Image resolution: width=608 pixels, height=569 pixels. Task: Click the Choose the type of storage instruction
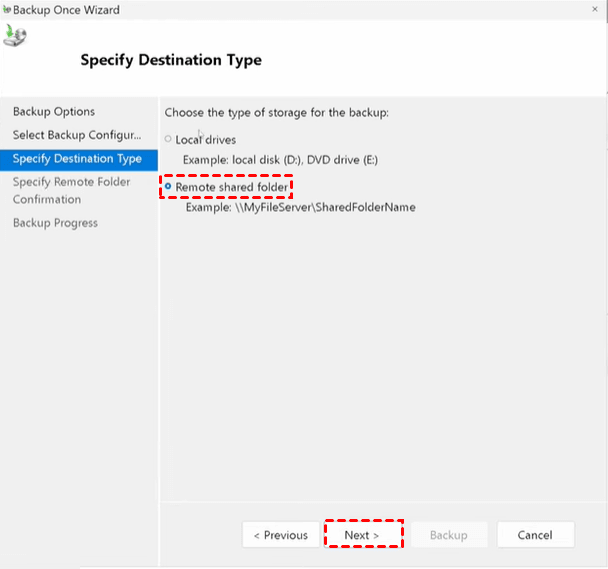tap(276, 113)
